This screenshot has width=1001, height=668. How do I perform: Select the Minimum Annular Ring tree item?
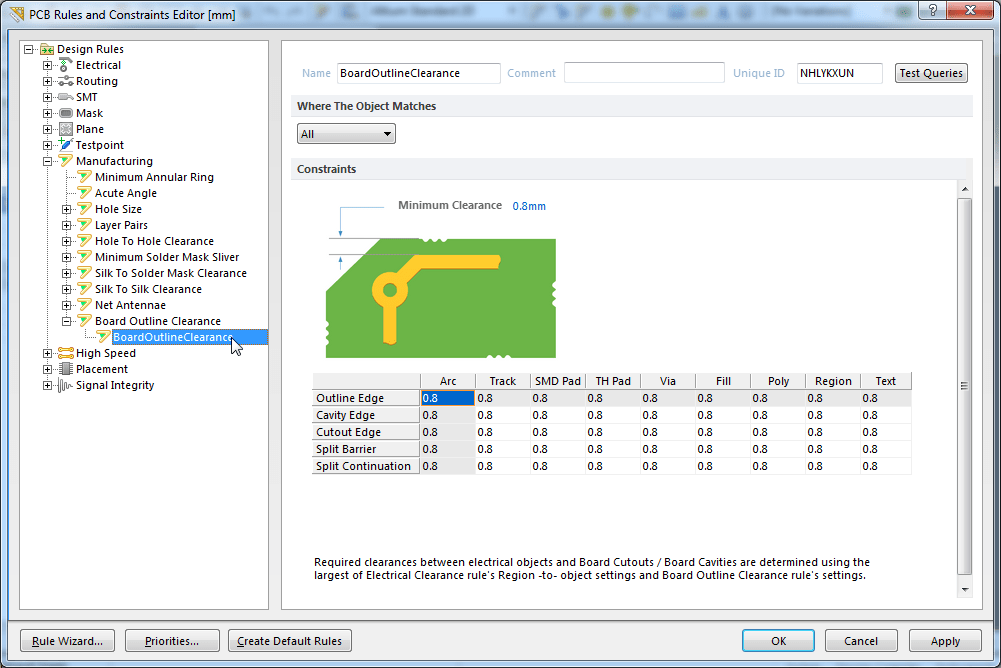coord(154,177)
